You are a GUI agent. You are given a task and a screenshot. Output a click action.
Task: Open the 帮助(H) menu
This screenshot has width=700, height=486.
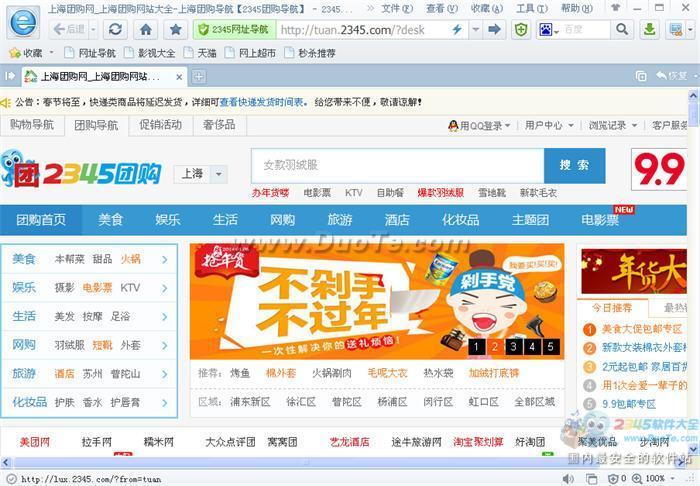pyautogui.click(x=577, y=8)
